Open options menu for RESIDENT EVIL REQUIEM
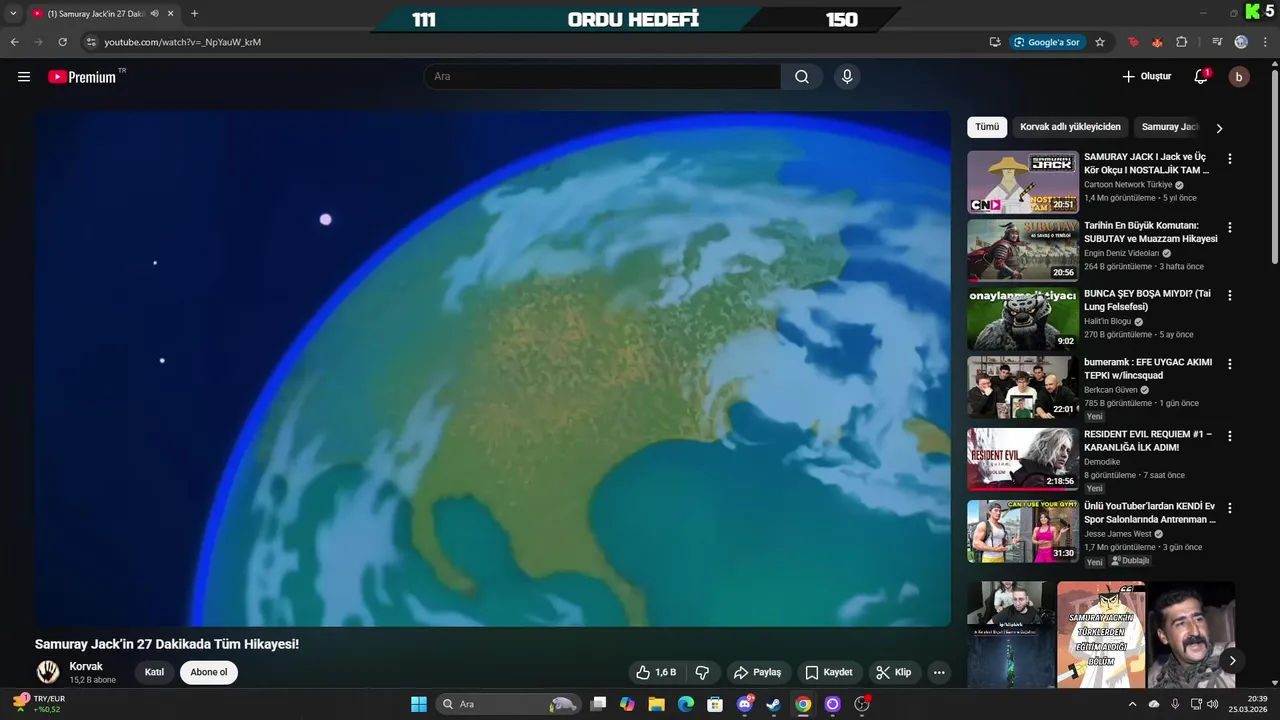Screen dimensions: 1280x720 click(x=1230, y=436)
